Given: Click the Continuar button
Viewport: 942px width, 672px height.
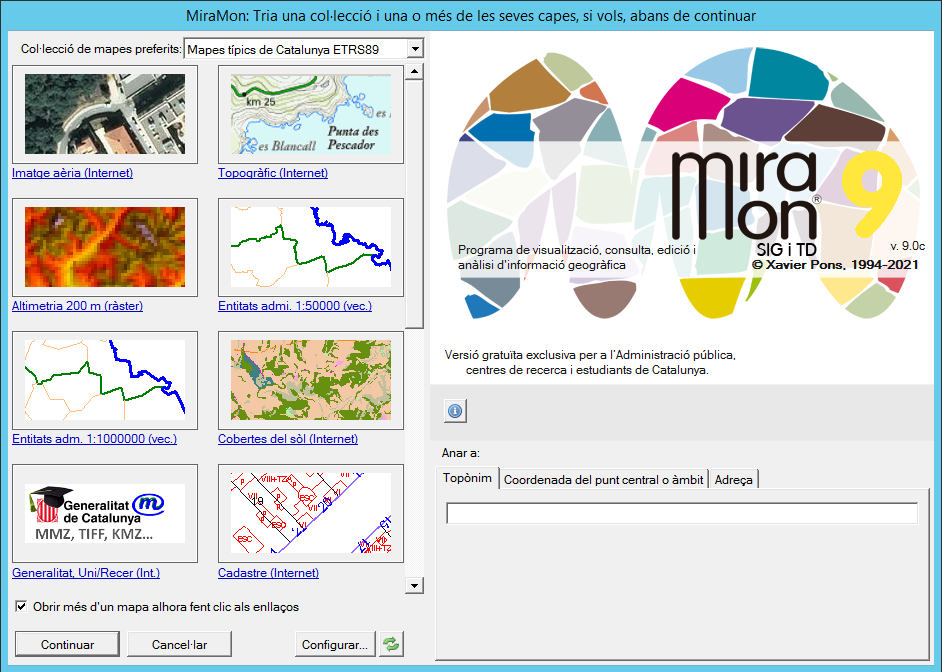Looking at the screenshot, I should coord(67,644).
